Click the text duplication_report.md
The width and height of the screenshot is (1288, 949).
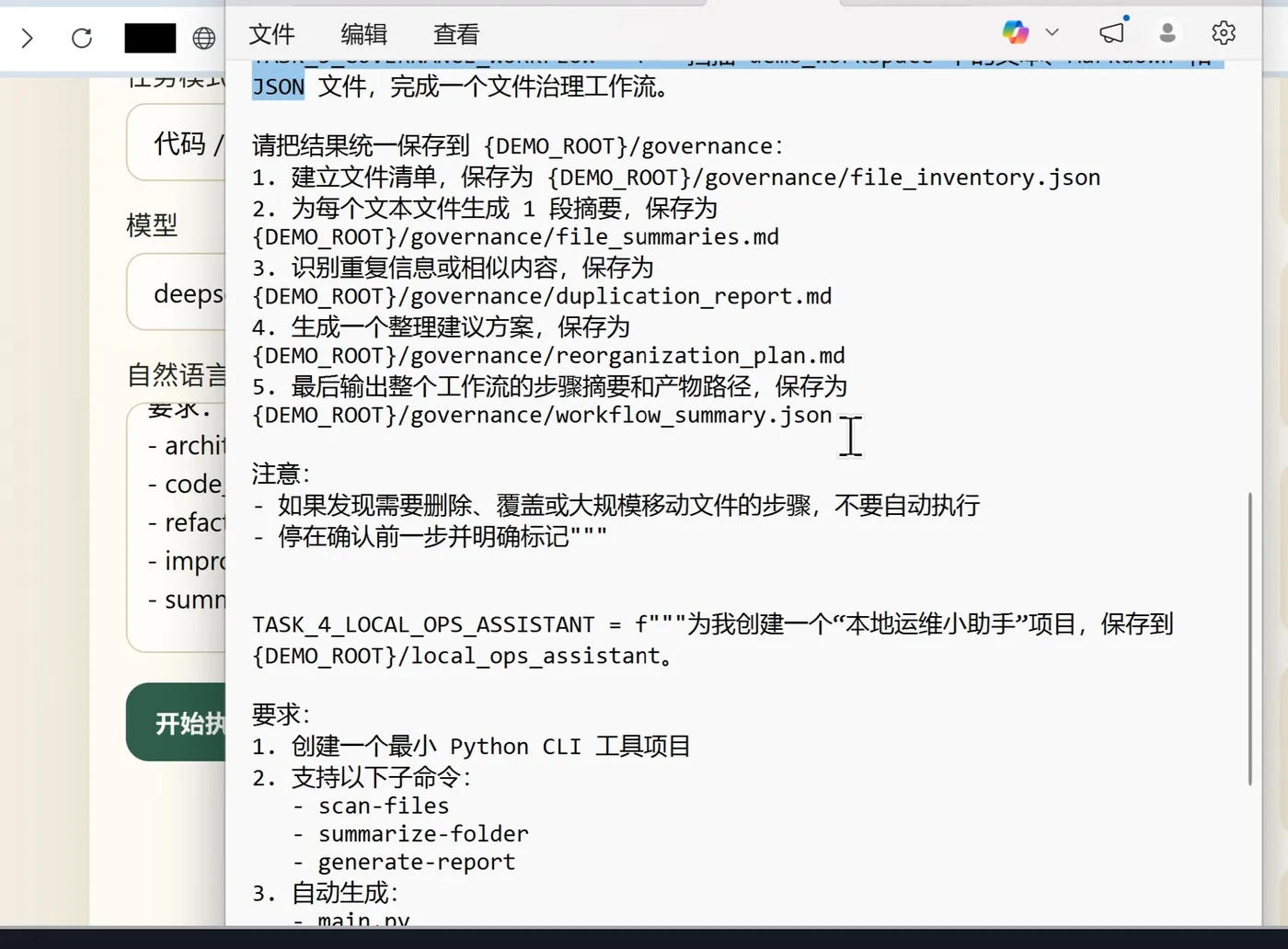point(694,296)
